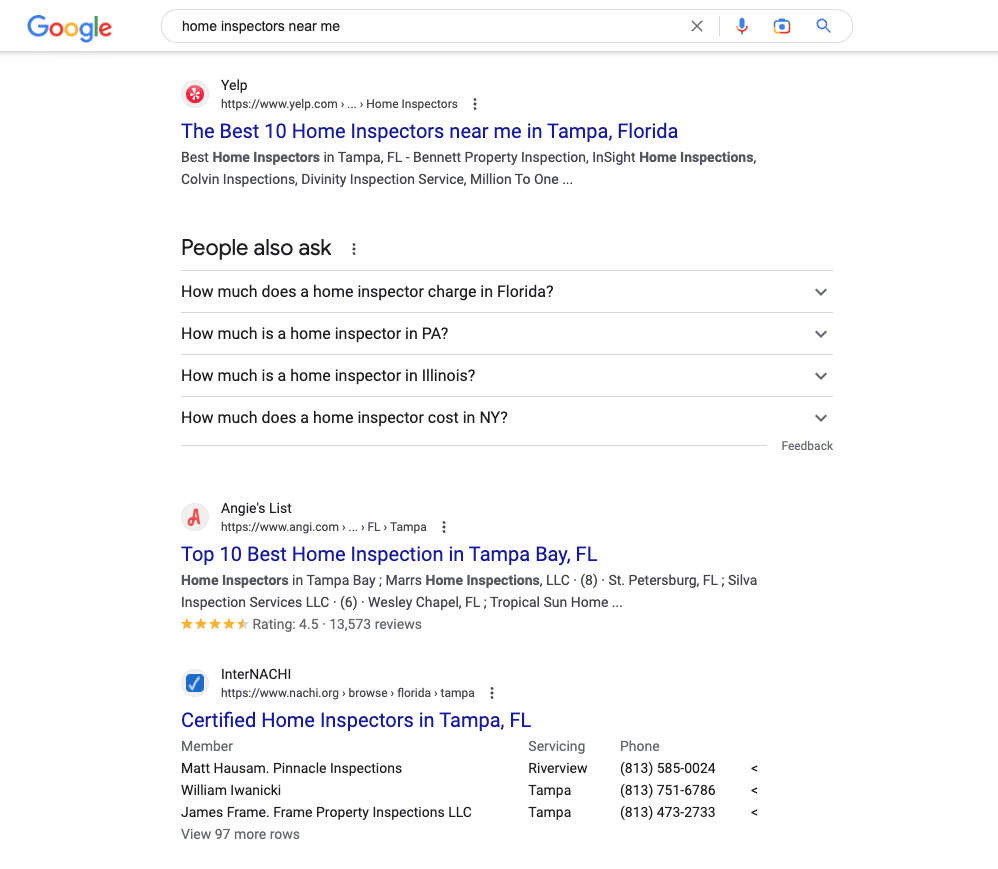Click arrow beside Matt Hausam row
998x869 pixels.
(754, 768)
